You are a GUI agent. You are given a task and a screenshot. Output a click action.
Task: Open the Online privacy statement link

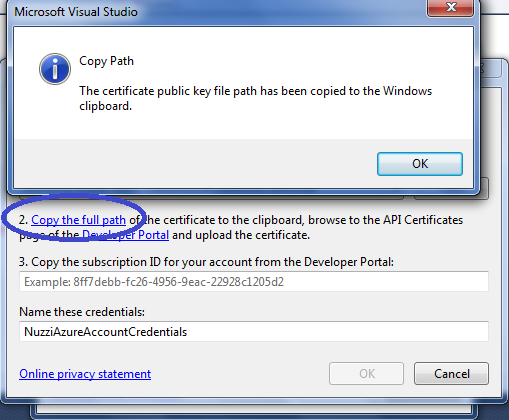coord(85,374)
